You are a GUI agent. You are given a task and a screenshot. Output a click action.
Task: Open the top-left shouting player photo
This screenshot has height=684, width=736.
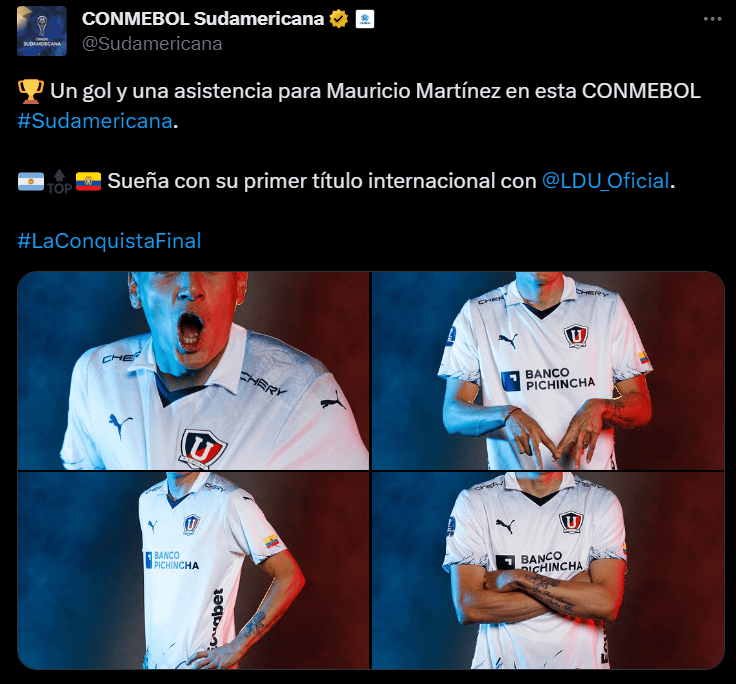point(193,370)
